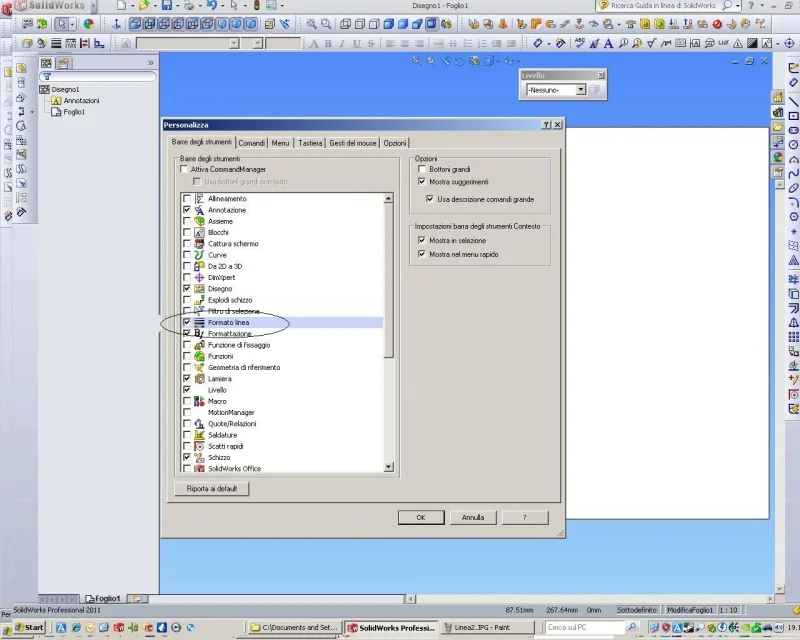Click the Line sketch tool on right toolbar

tap(793, 101)
